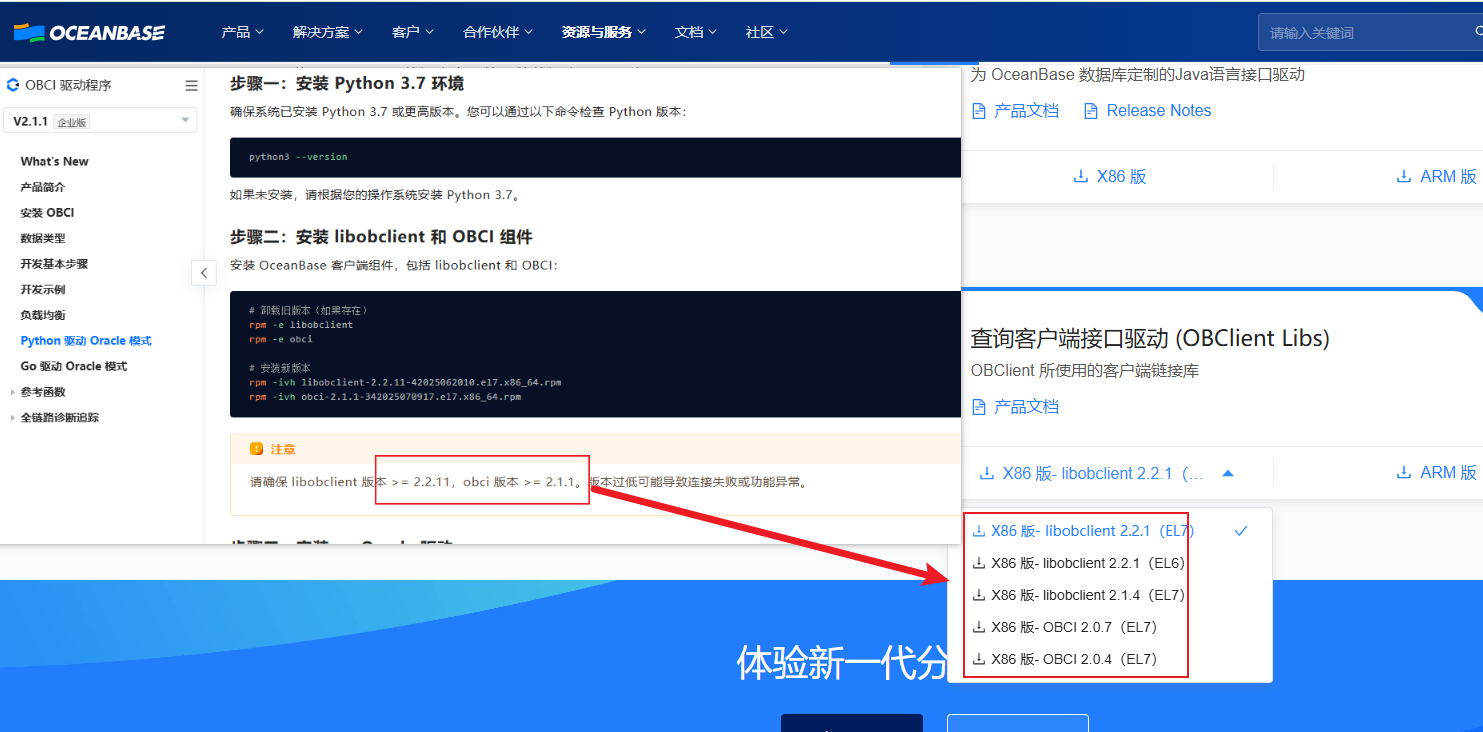Click the 产品文档 document icon under Java driver
This screenshot has height=732, width=1483.
(979, 111)
